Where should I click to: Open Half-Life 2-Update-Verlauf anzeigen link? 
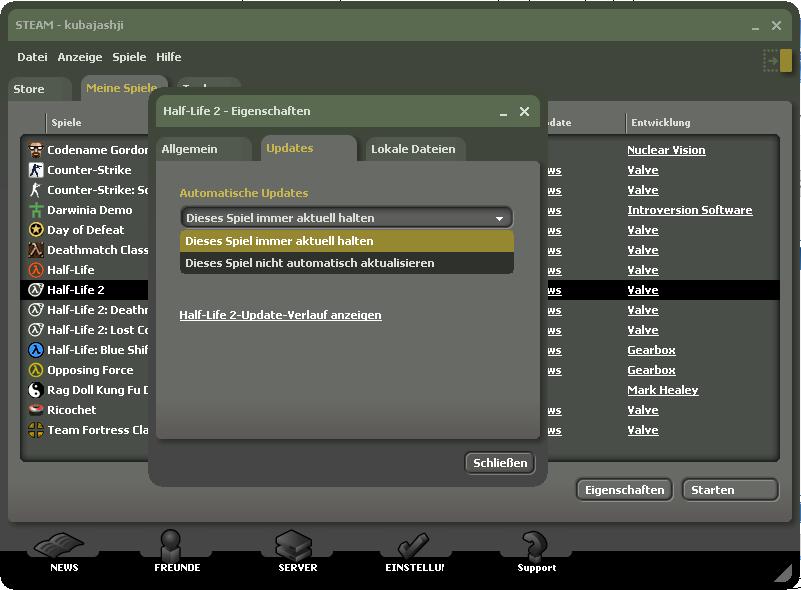click(x=280, y=315)
